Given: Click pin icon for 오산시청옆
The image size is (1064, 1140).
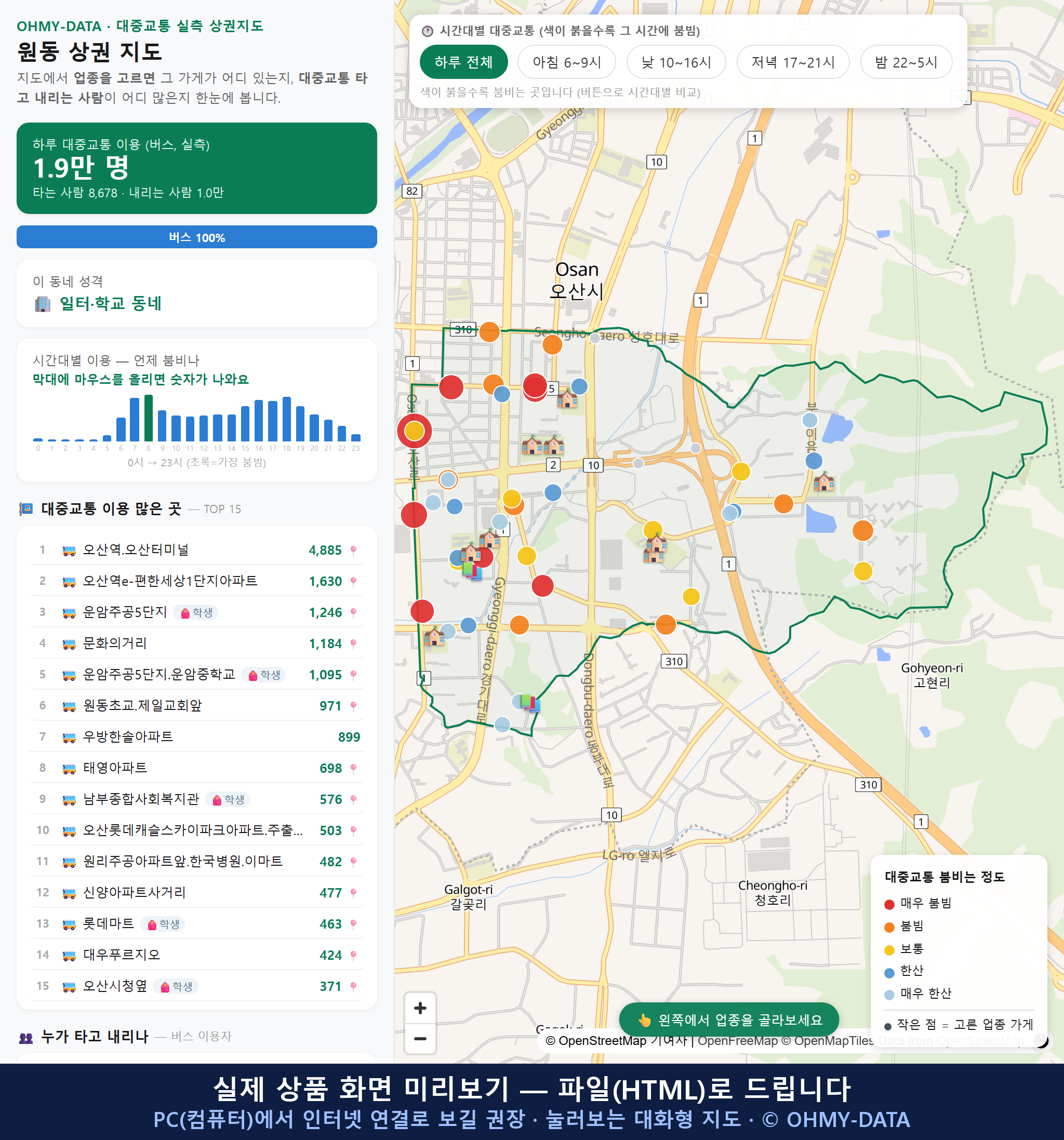Looking at the screenshot, I should (x=353, y=986).
